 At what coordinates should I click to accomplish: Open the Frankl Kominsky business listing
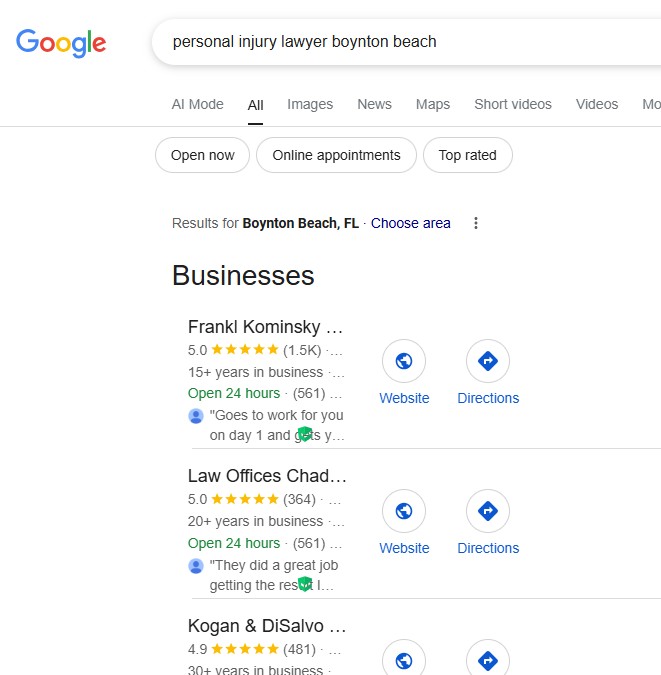(266, 327)
